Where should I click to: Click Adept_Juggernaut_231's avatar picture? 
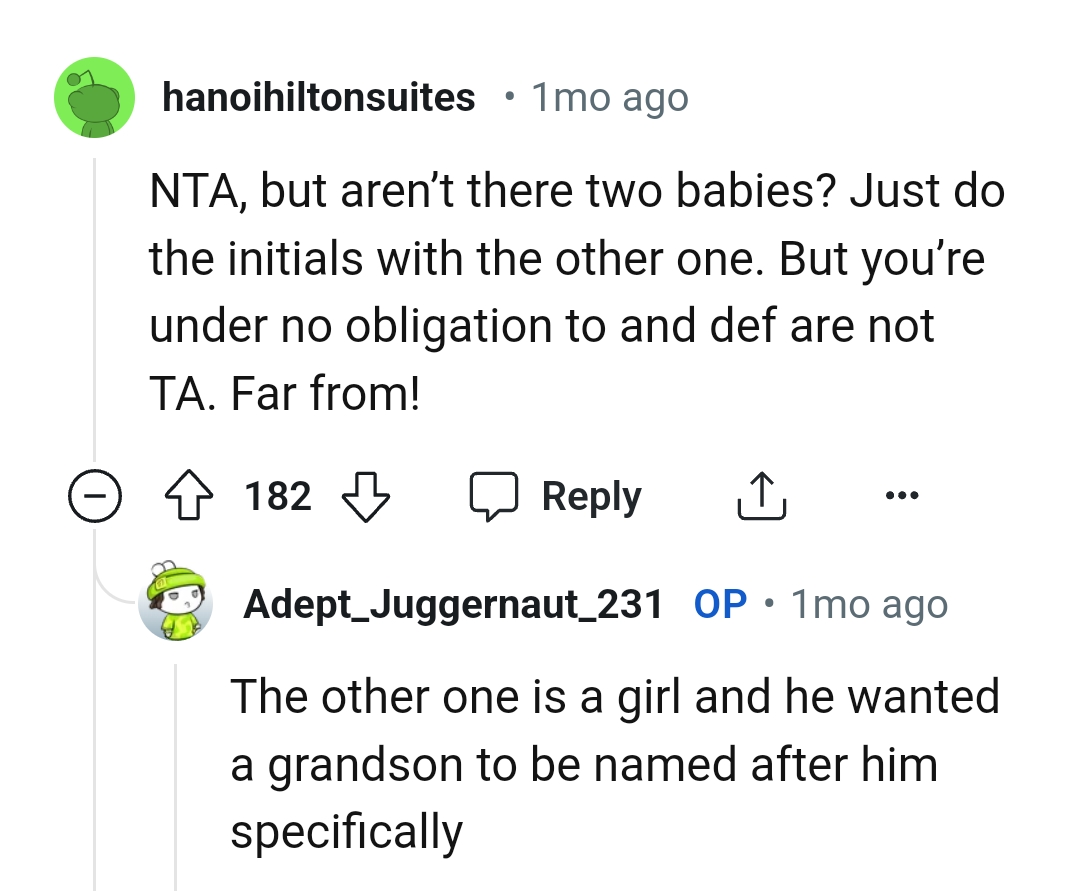coord(177,602)
